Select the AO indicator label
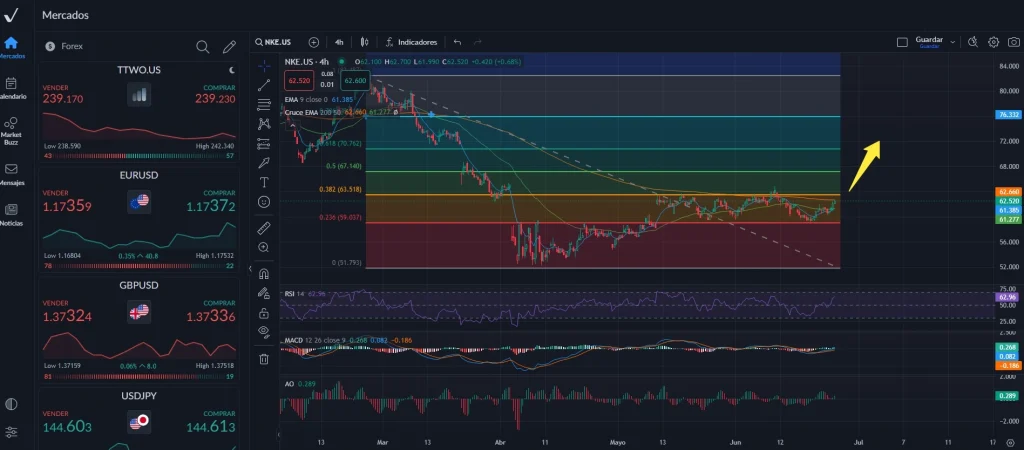The width and height of the screenshot is (1024, 450). [289, 383]
